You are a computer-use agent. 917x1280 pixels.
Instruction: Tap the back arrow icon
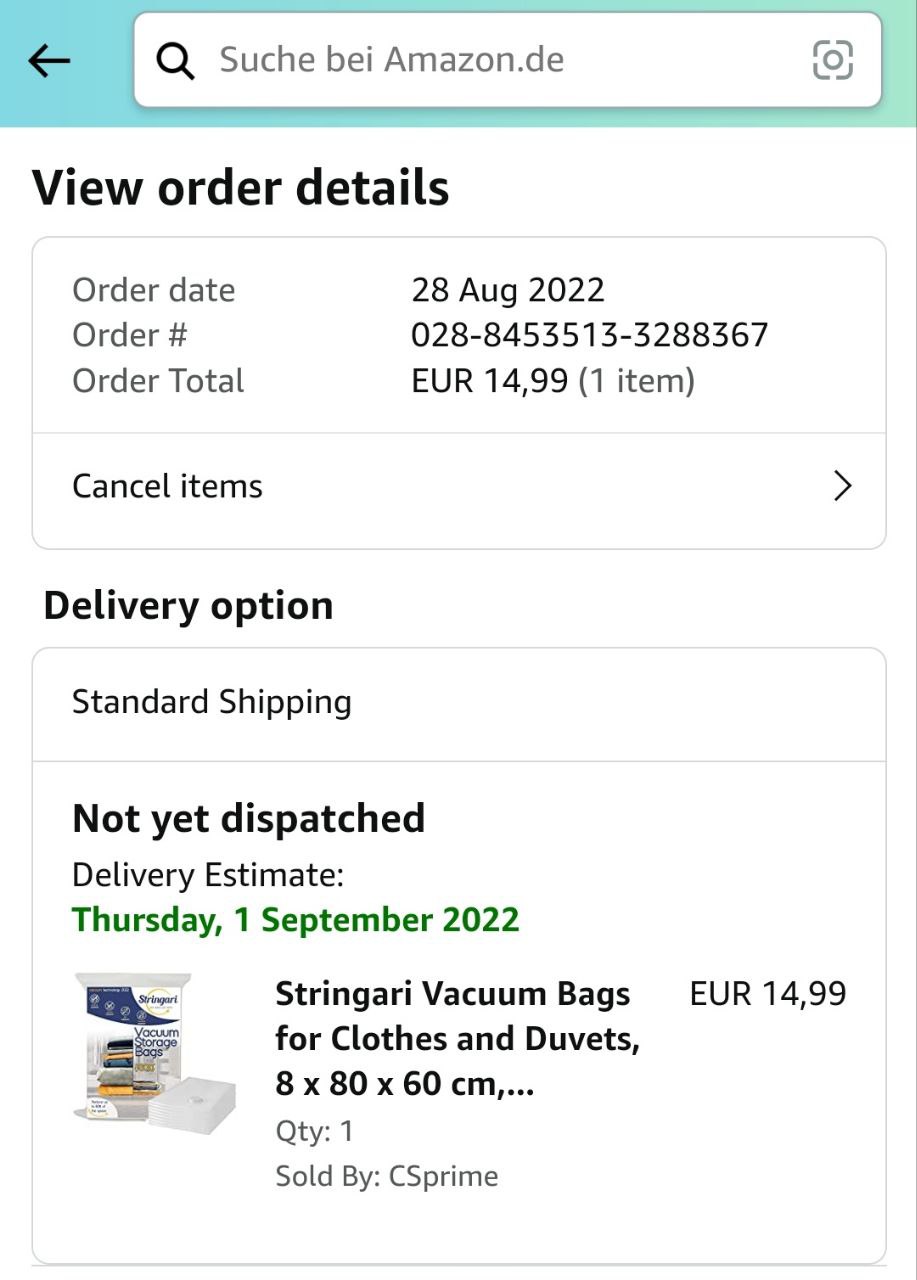pos(49,61)
